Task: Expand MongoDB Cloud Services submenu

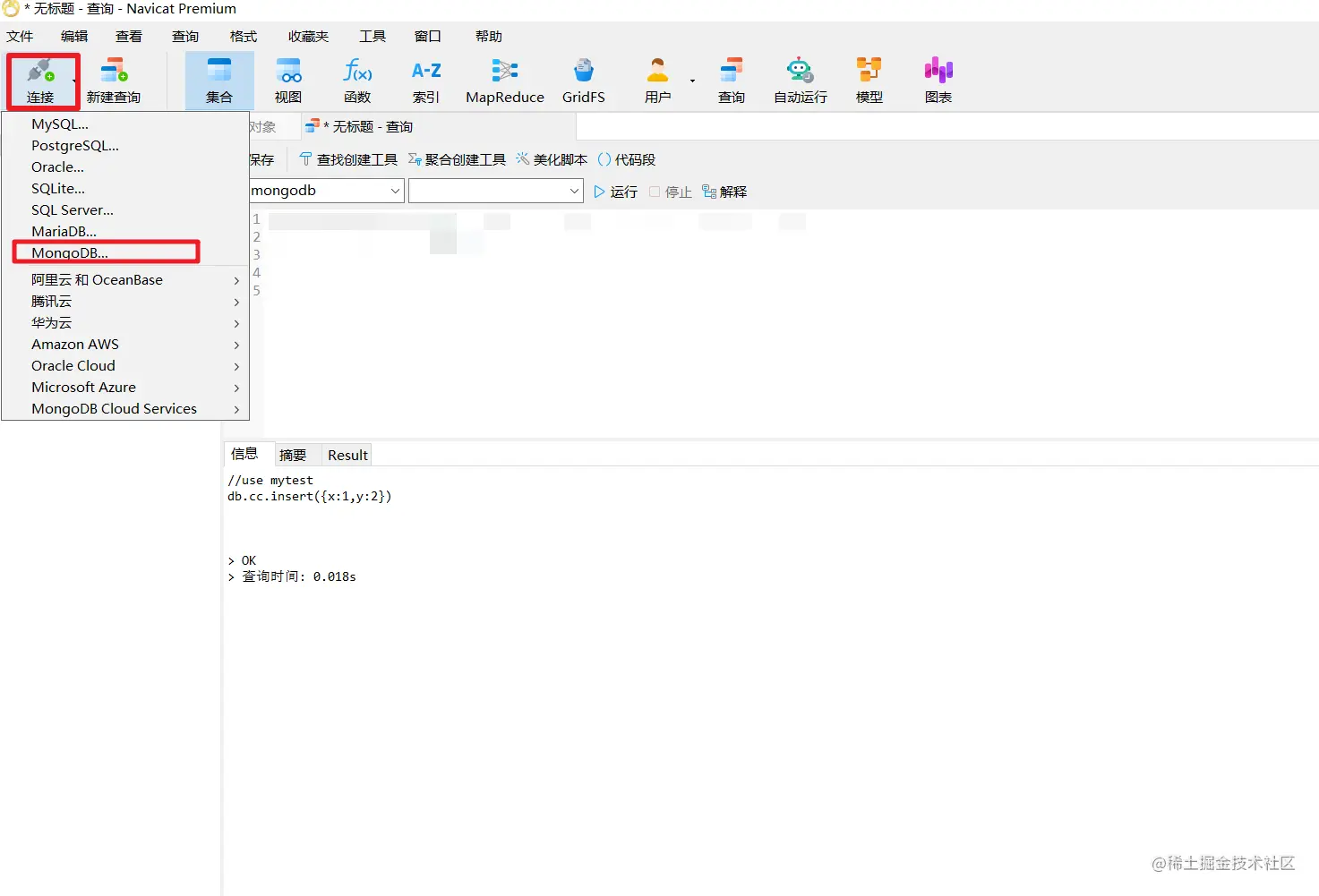Action: coord(125,409)
